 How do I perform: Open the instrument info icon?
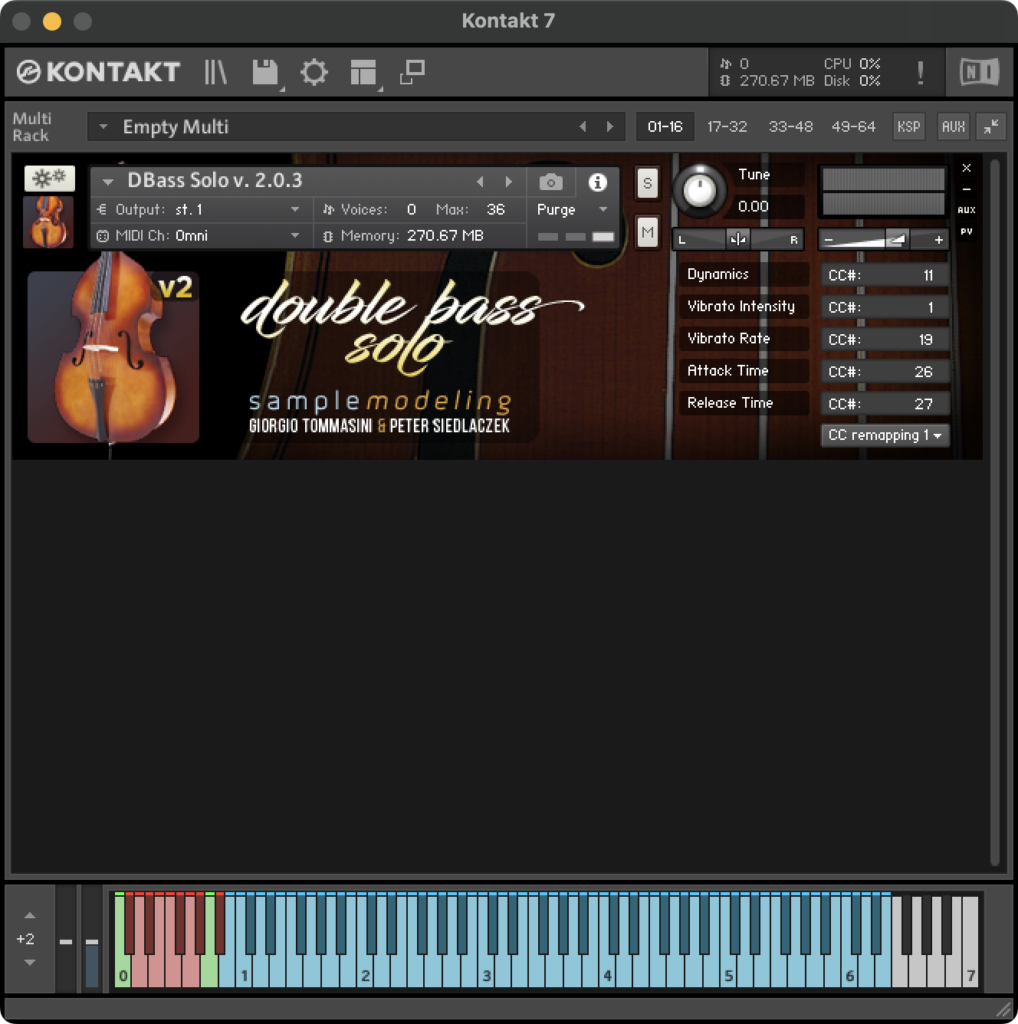point(597,182)
